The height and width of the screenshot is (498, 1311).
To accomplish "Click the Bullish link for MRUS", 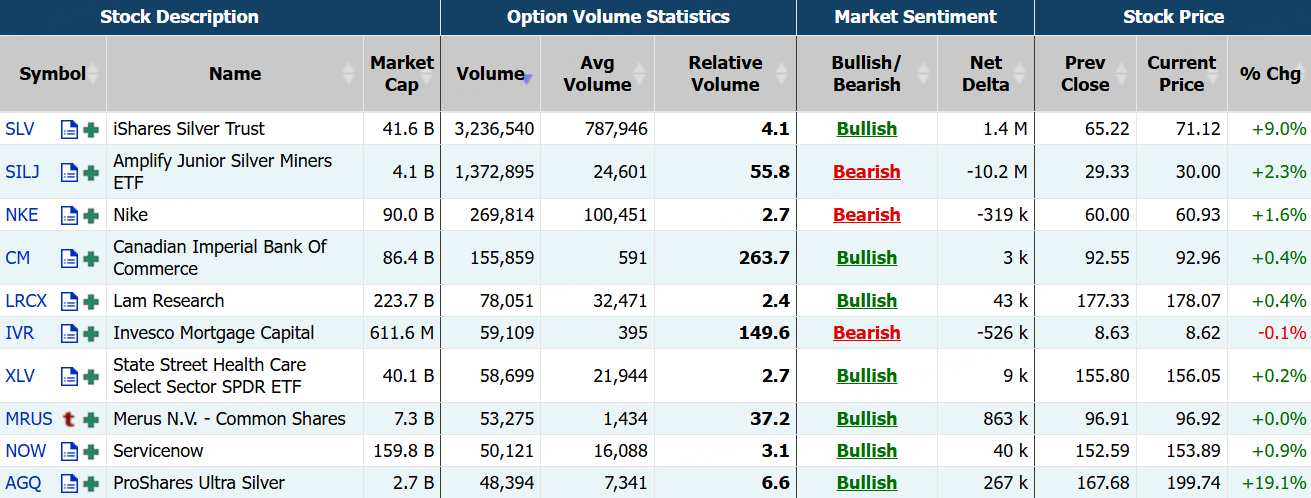I will [867, 419].
